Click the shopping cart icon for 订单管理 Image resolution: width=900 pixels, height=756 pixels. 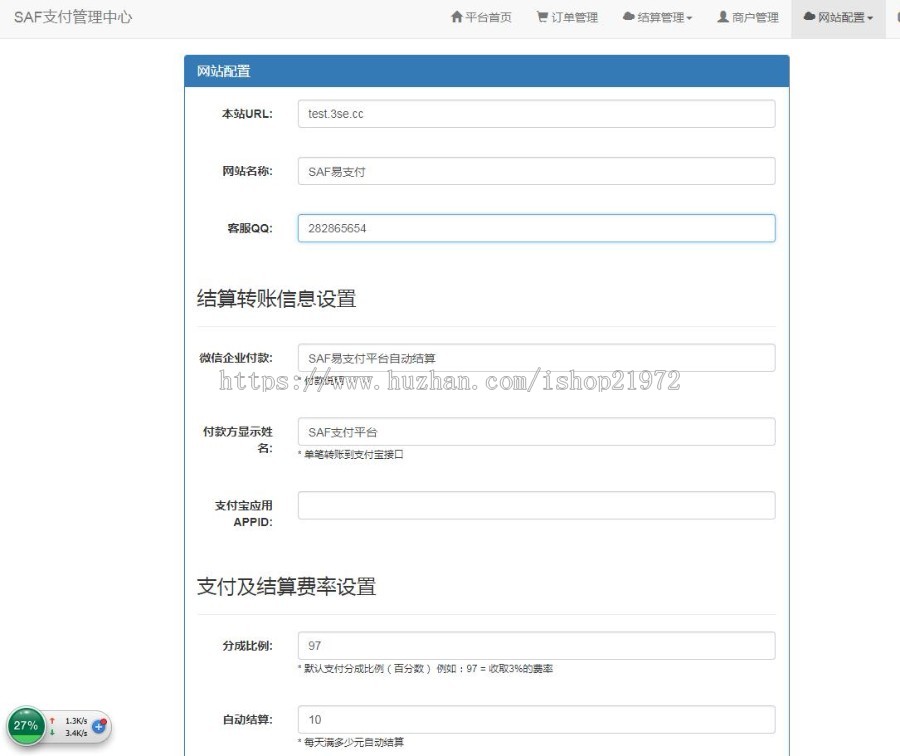pyautogui.click(x=542, y=17)
